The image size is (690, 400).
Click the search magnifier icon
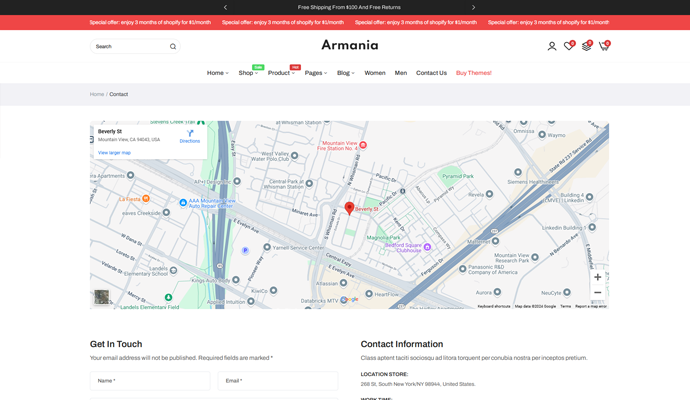coord(173,46)
